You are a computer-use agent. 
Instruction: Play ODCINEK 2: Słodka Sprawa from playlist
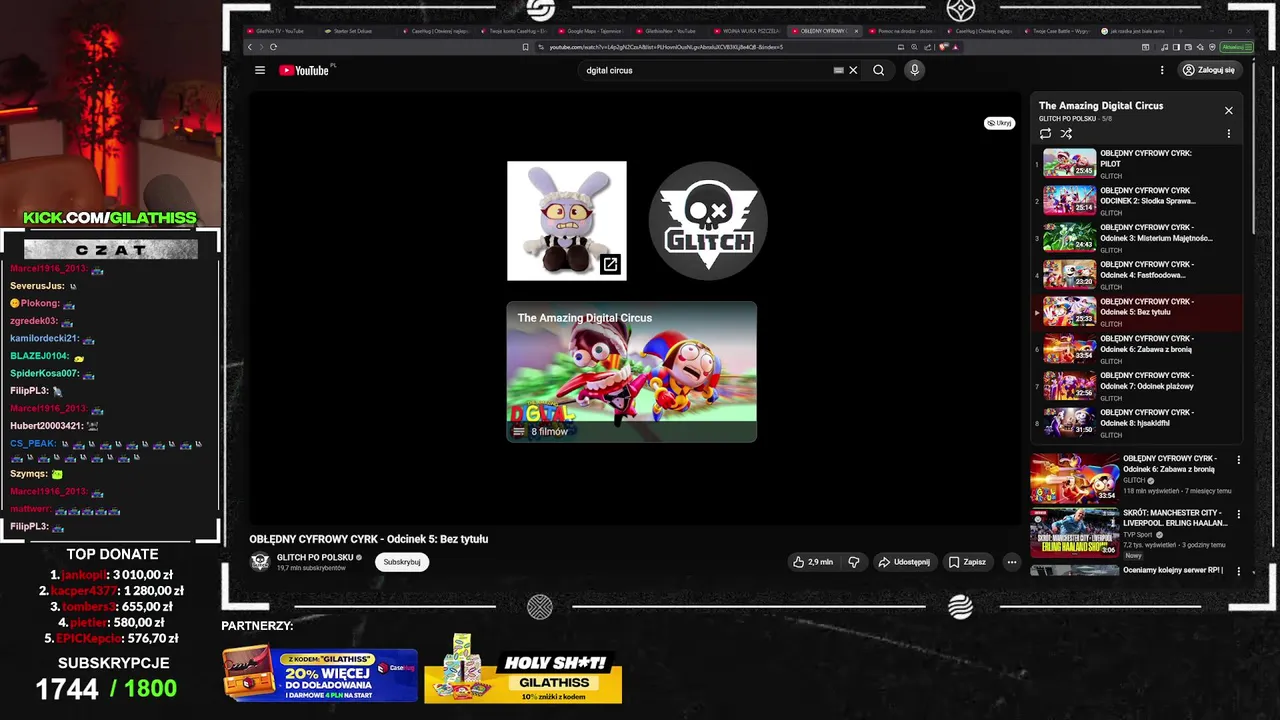click(x=1138, y=200)
